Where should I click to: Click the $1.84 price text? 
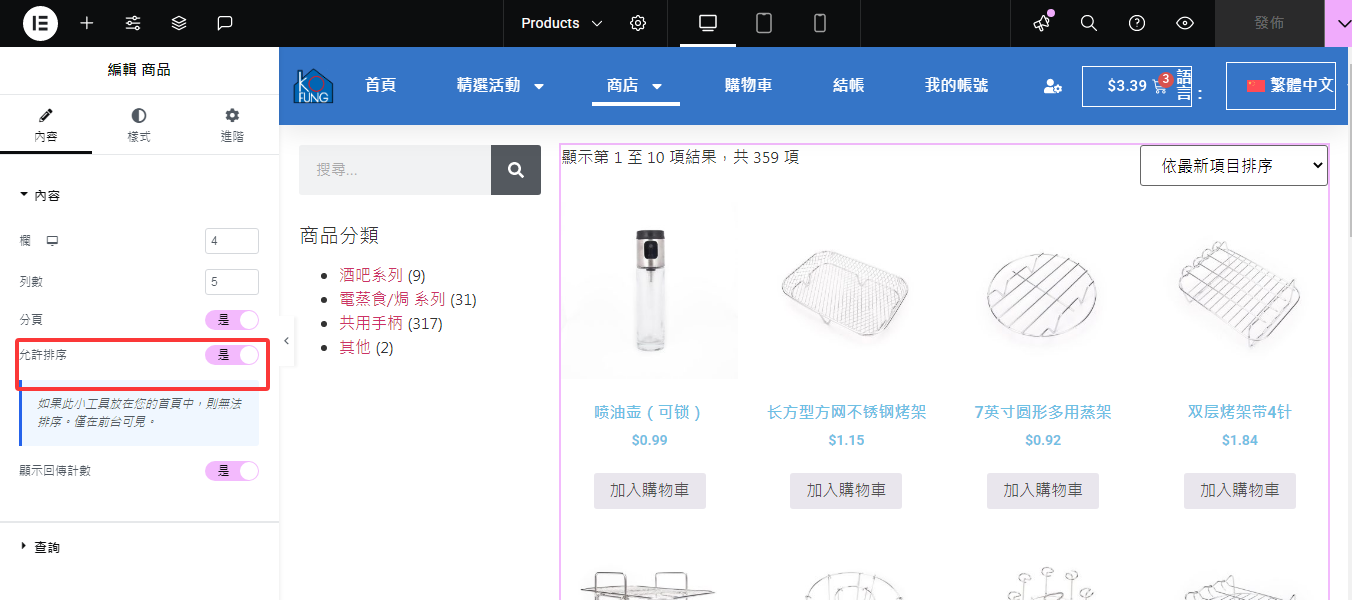(x=1240, y=440)
